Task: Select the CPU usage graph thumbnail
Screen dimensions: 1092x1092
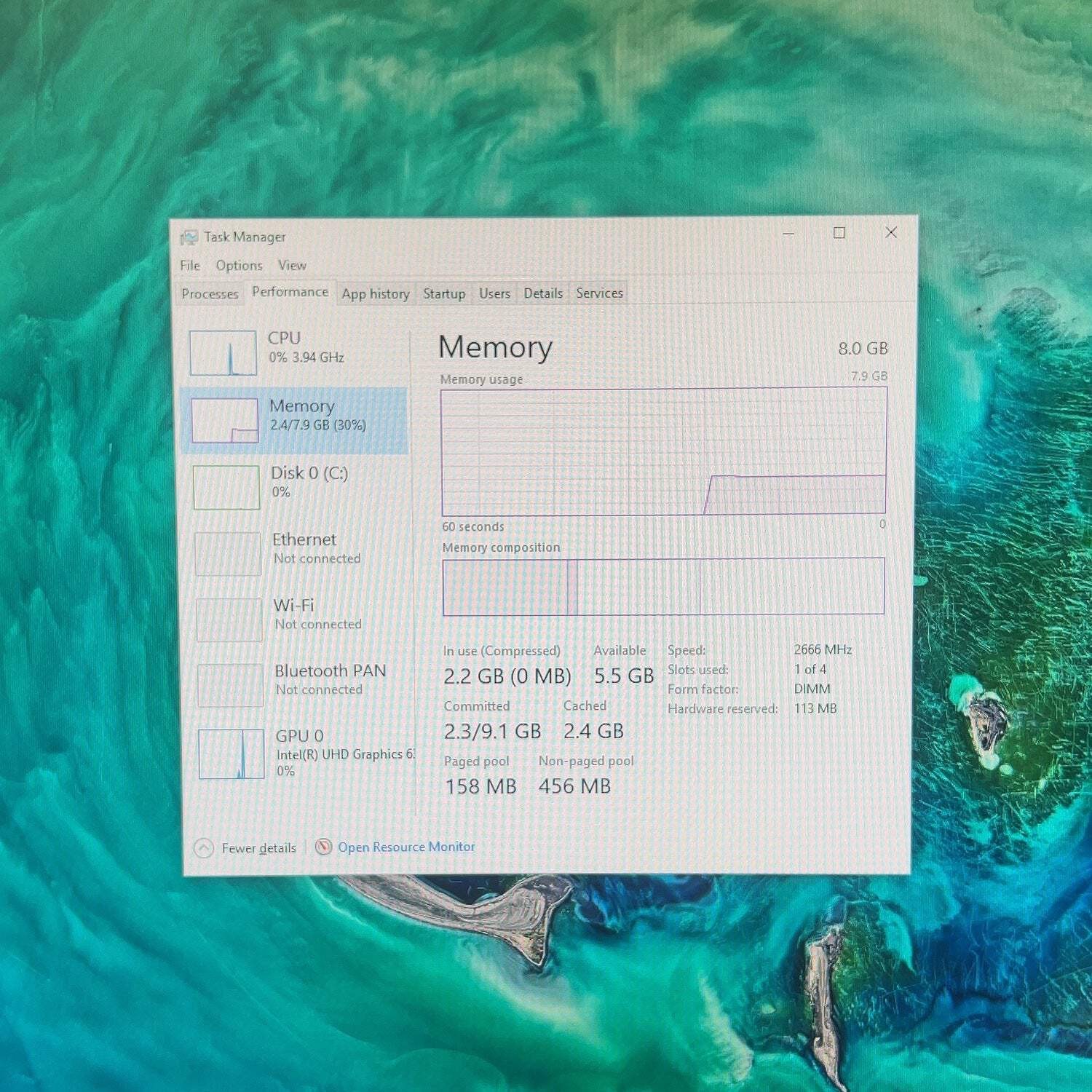Action: point(223,353)
